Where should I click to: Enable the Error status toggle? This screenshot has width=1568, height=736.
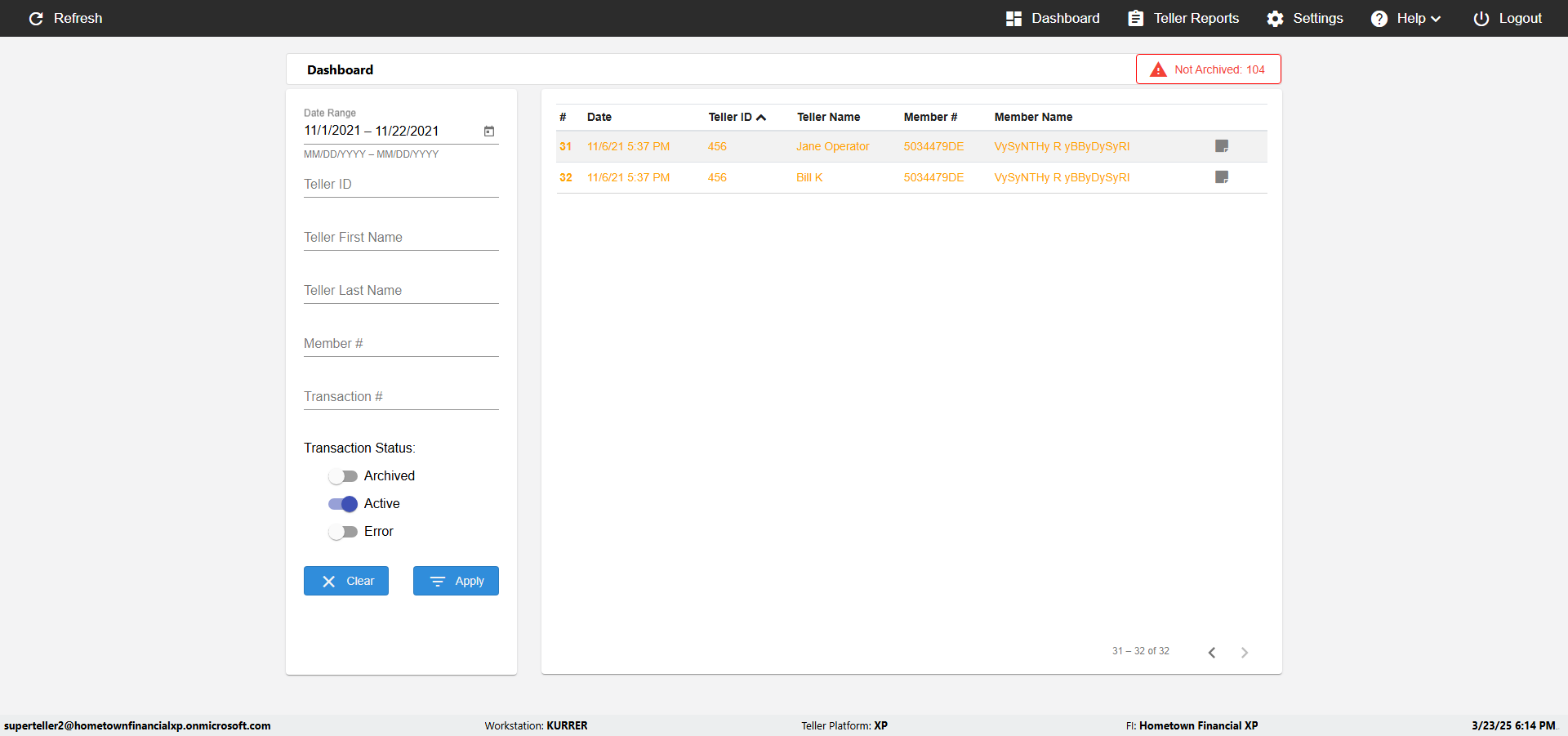343,532
